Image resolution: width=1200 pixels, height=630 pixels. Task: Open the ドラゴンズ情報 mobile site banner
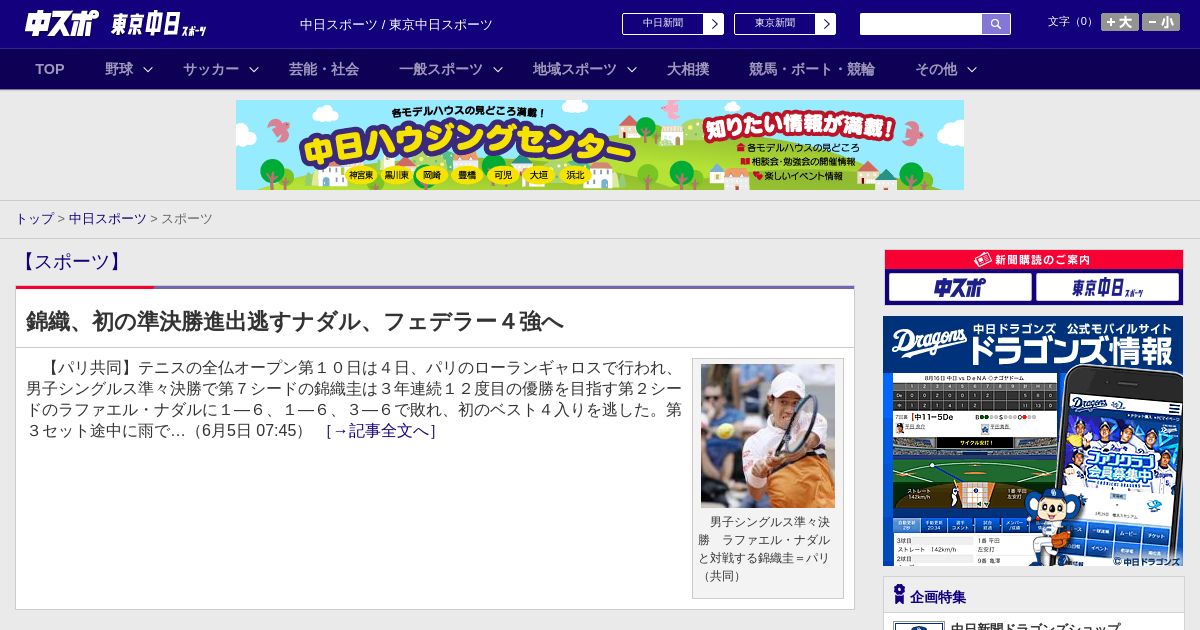pos(1033,441)
